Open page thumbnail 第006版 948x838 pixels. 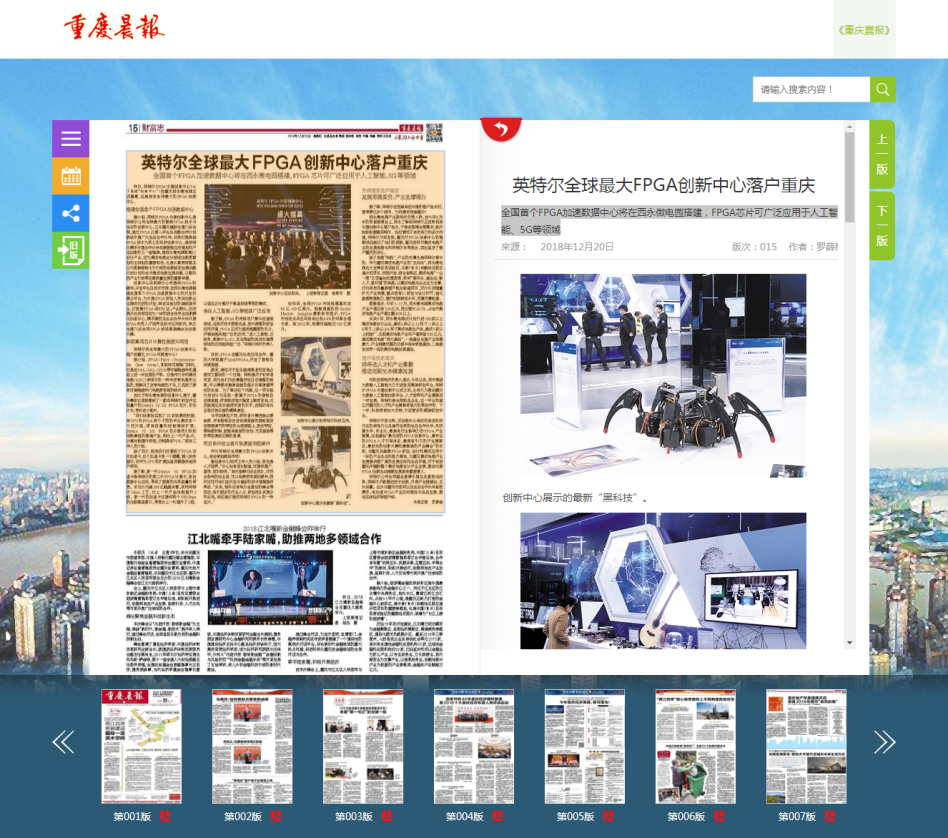coord(695,746)
